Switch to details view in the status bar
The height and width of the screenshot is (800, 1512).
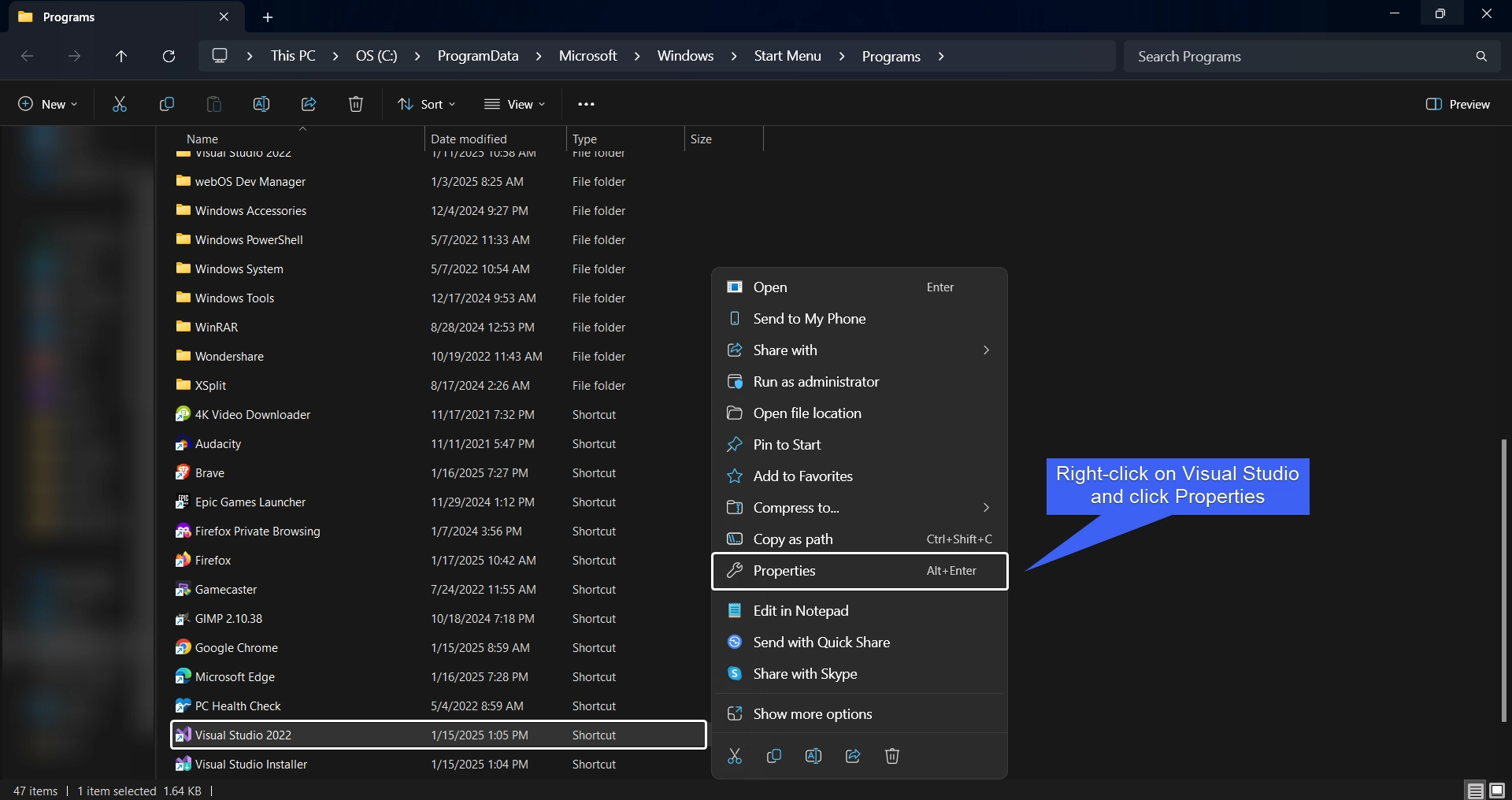[1475, 791]
